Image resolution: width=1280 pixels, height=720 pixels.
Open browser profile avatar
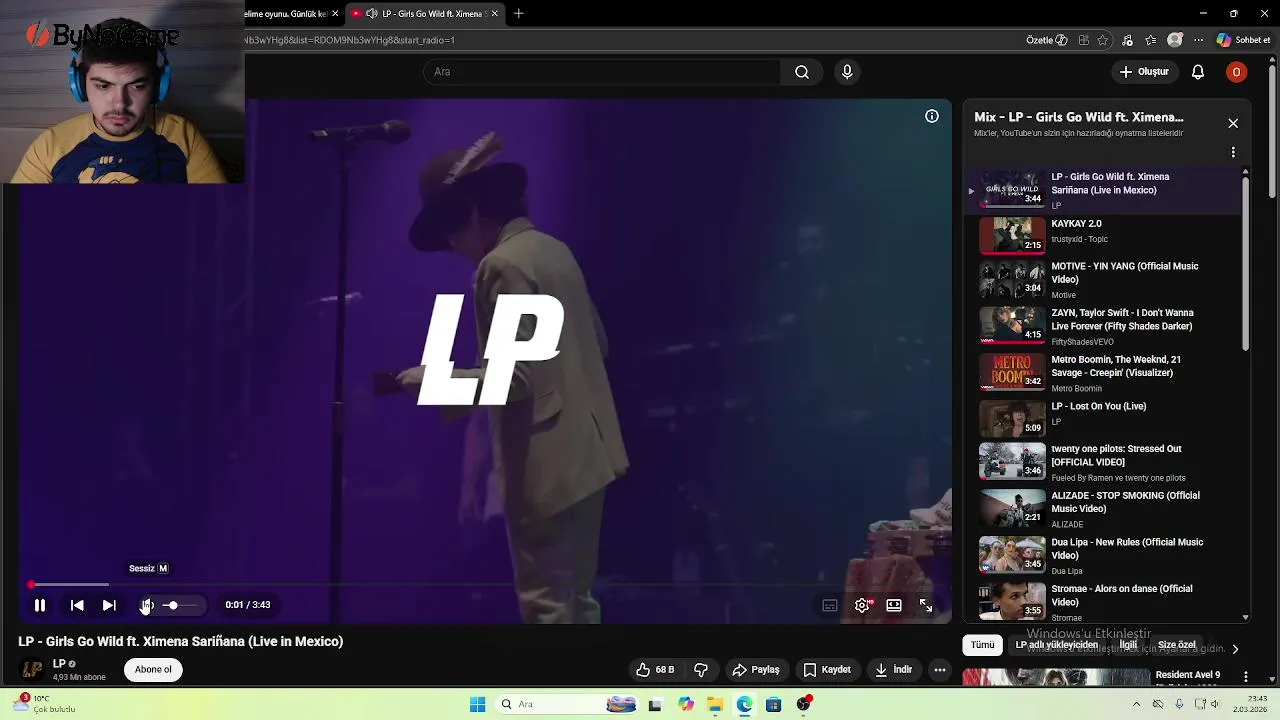pyautogui.click(x=1175, y=40)
